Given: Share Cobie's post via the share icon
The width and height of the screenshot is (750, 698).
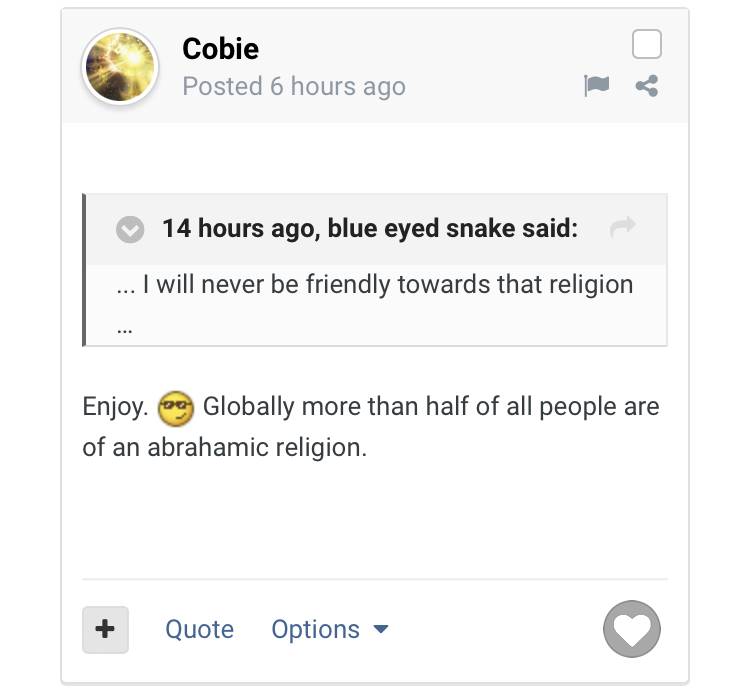Looking at the screenshot, I should (647, 86).
